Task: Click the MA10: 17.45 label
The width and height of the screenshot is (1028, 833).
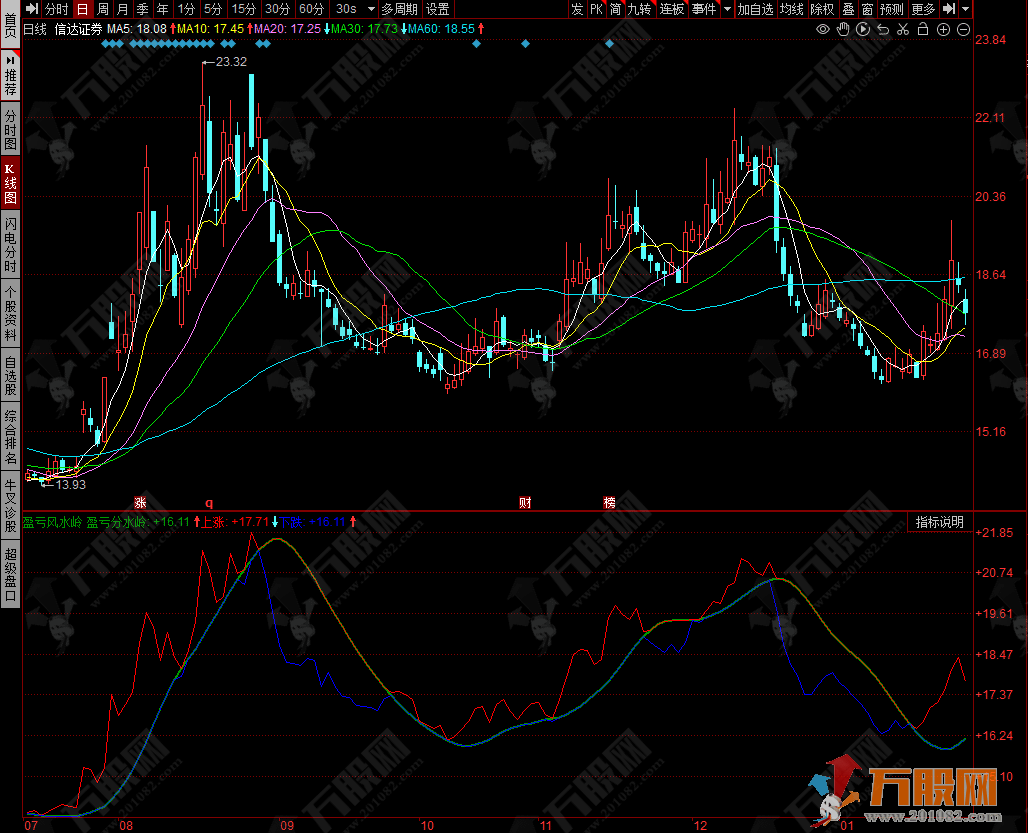Action: (x=210, y=29)
